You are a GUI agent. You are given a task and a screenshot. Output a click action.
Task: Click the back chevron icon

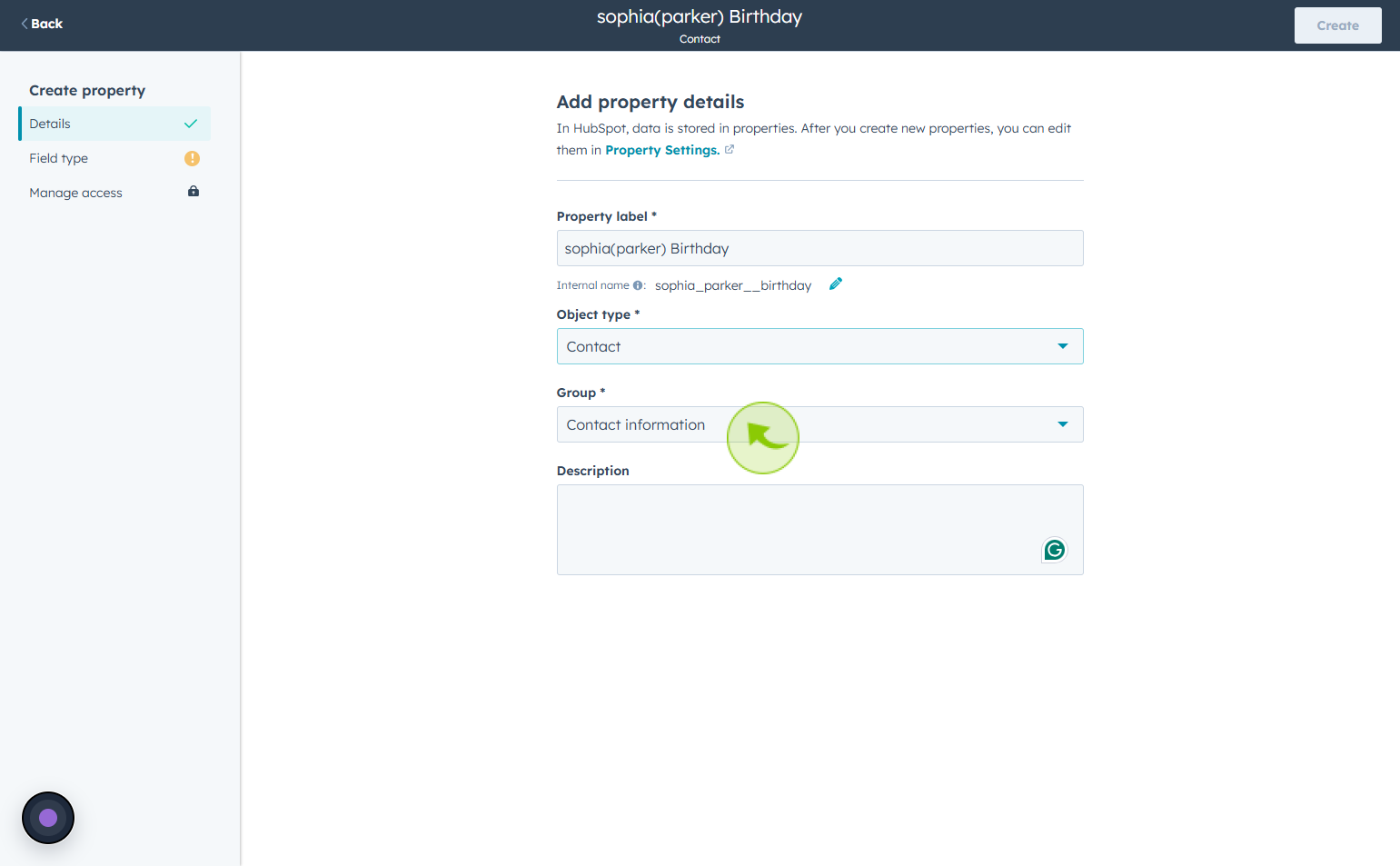(25, 24)
